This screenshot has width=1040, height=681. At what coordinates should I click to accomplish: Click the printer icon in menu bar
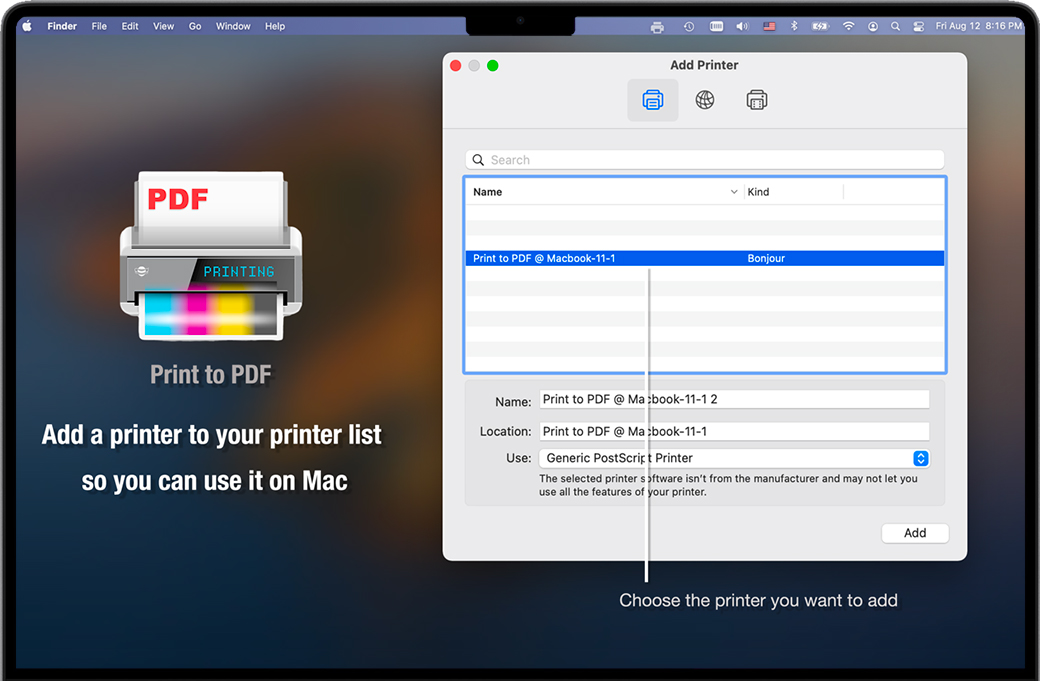coord(657,26)
